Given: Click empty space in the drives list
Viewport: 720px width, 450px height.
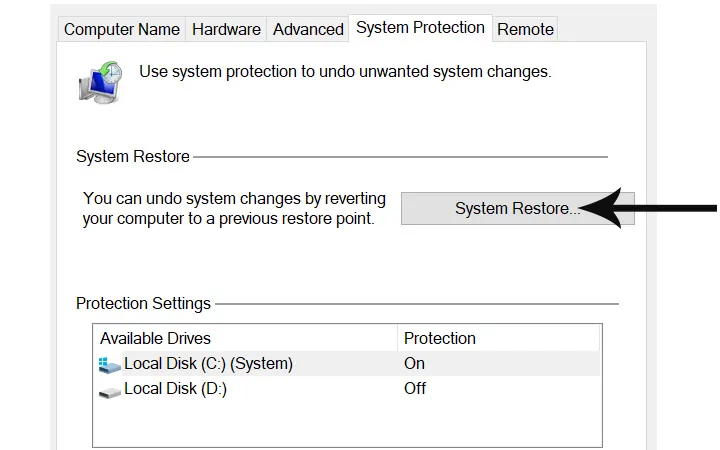Looking at the screenshot, I should (x=345, y=425).
